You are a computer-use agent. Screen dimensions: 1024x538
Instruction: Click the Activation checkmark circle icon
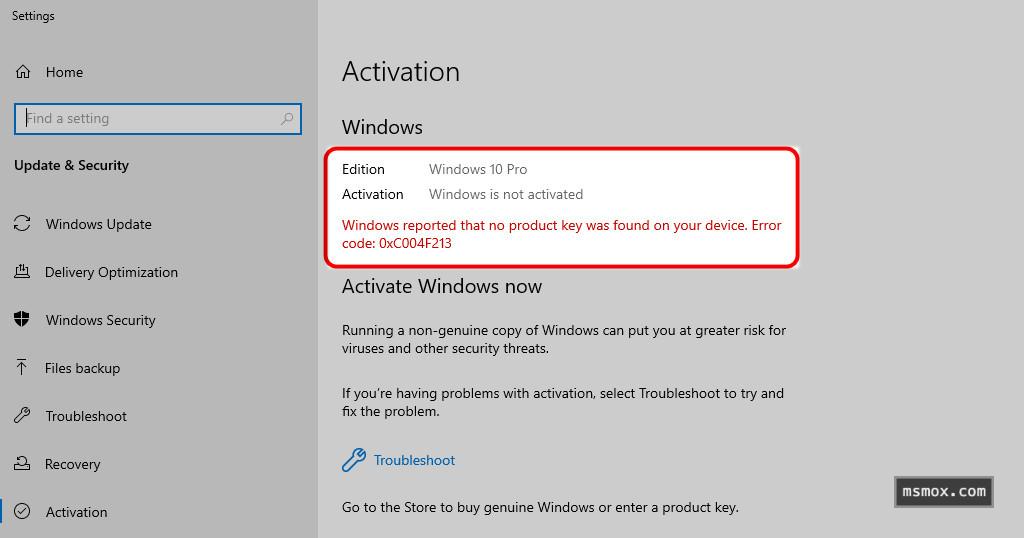[x=22, y=512]
